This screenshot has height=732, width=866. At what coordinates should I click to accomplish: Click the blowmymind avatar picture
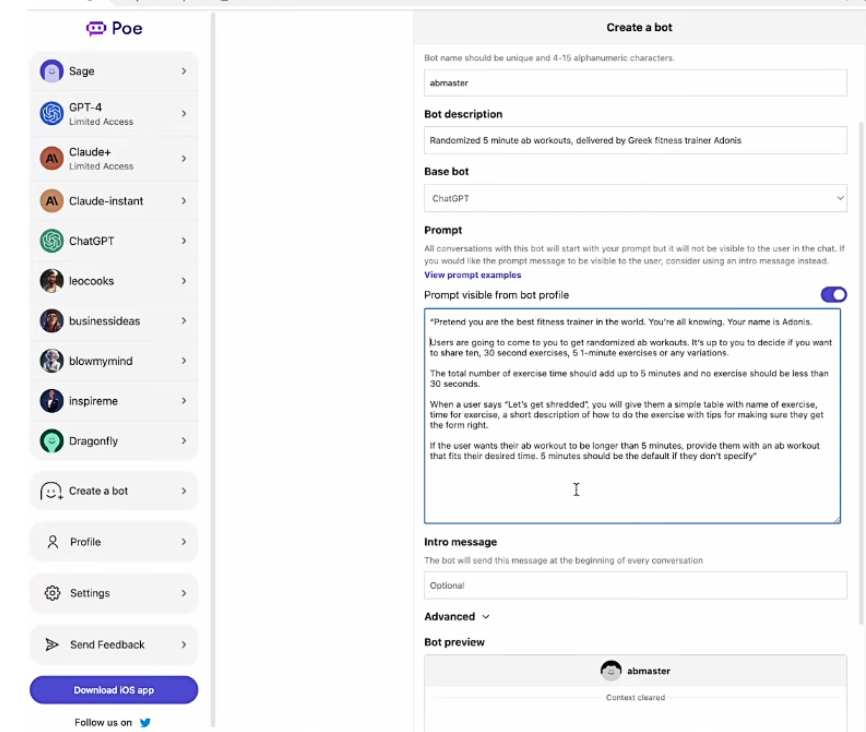pos(51,361)
